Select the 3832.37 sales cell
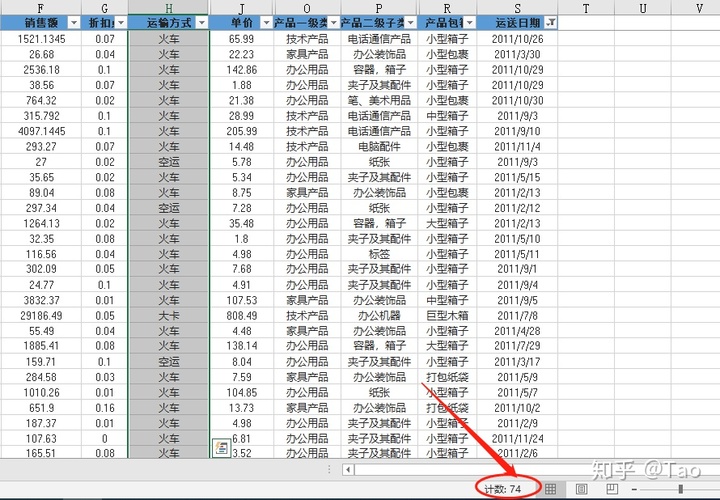The image size is (720, 500). (x=41, y=300)
